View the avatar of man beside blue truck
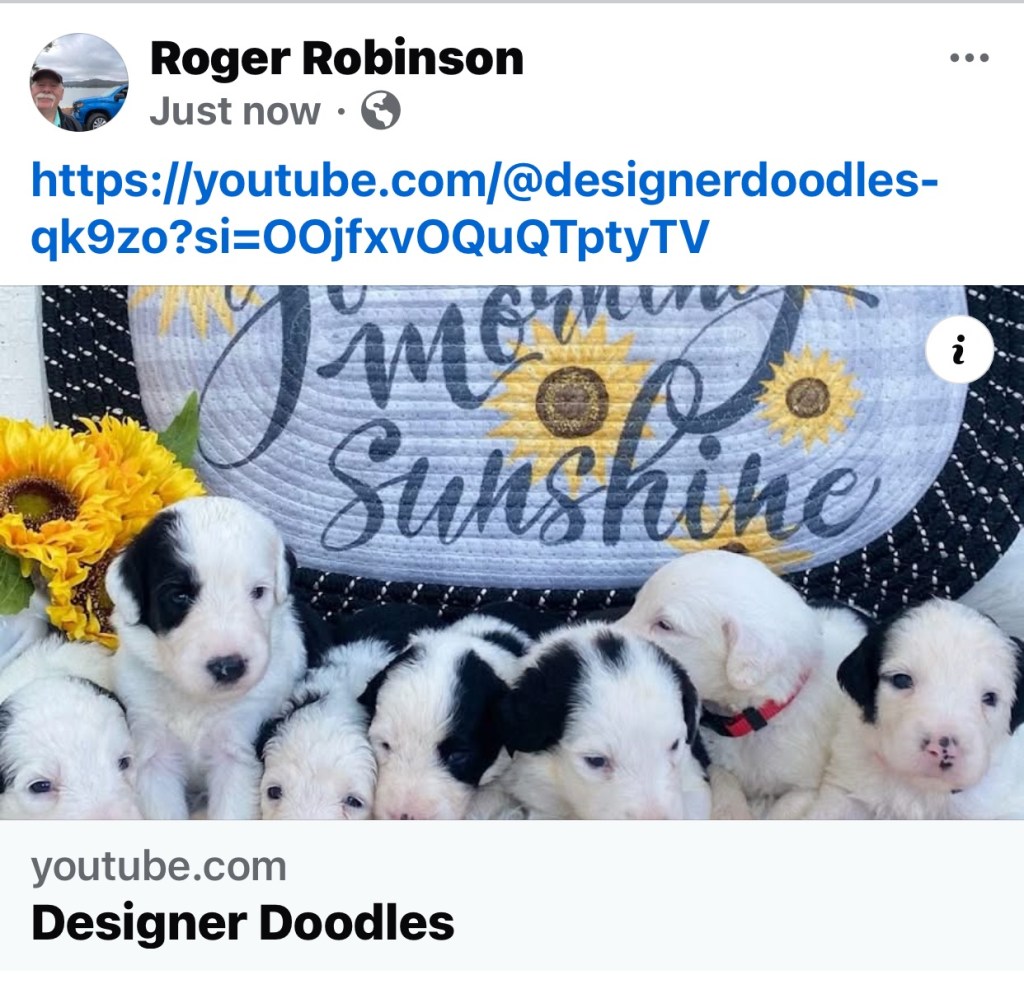Viewport: 1024px width, 989px height. click(79, 82)
